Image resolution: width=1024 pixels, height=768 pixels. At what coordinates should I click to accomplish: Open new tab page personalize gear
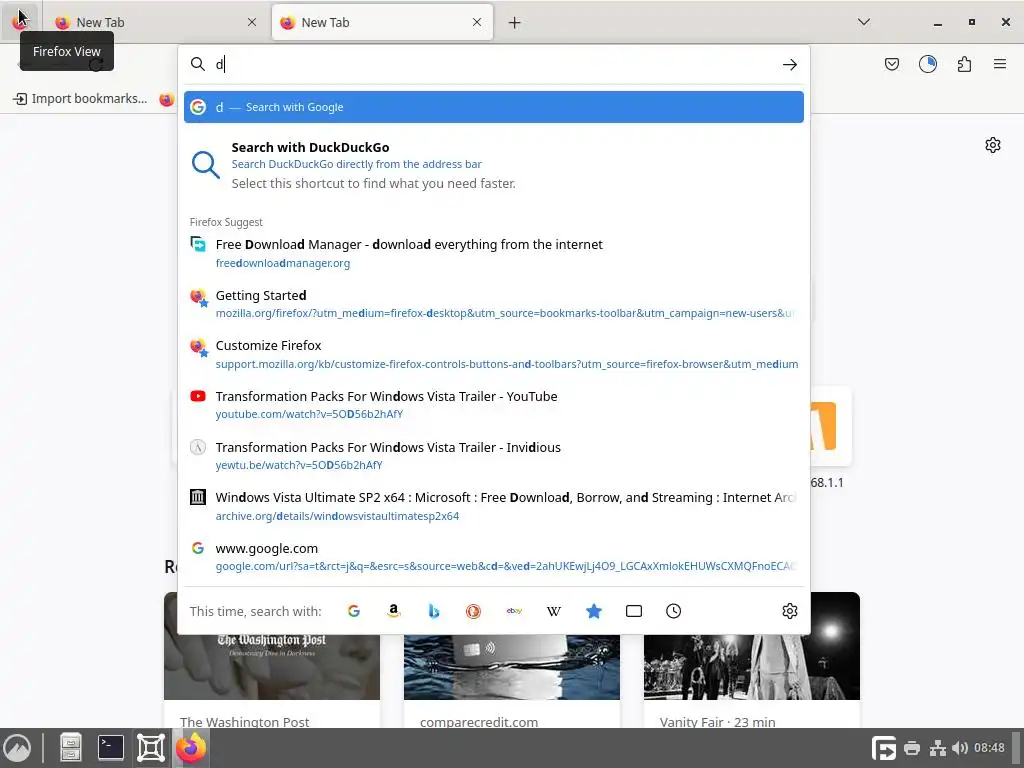click(993, 145)
